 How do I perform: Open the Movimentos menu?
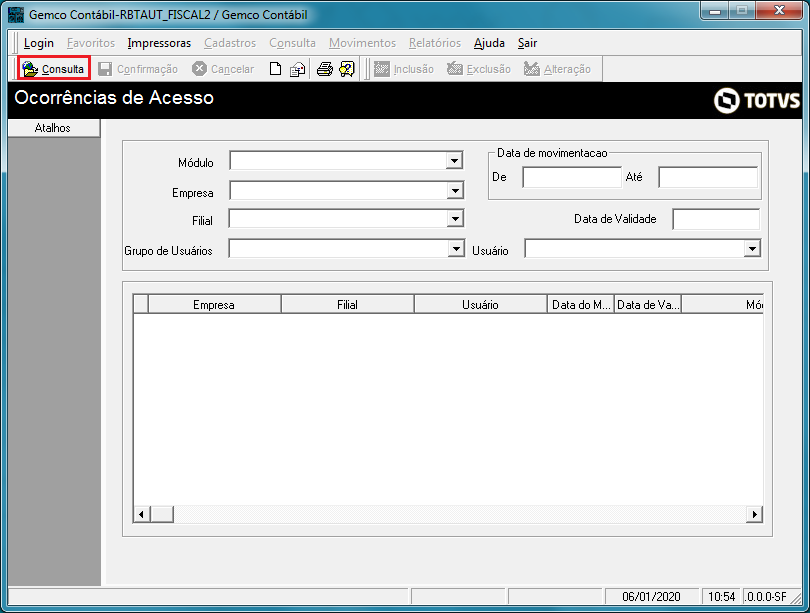[x=362, y=43]
